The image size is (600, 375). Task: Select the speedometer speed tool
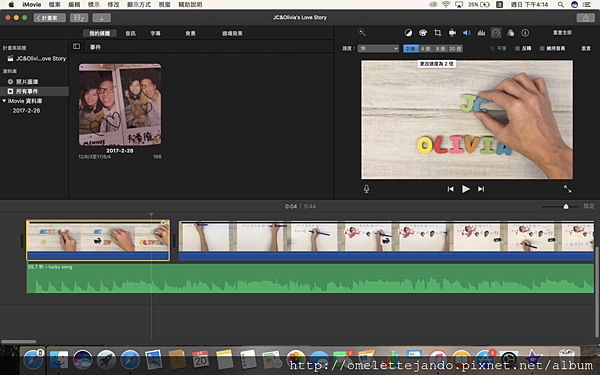[496, 33]
